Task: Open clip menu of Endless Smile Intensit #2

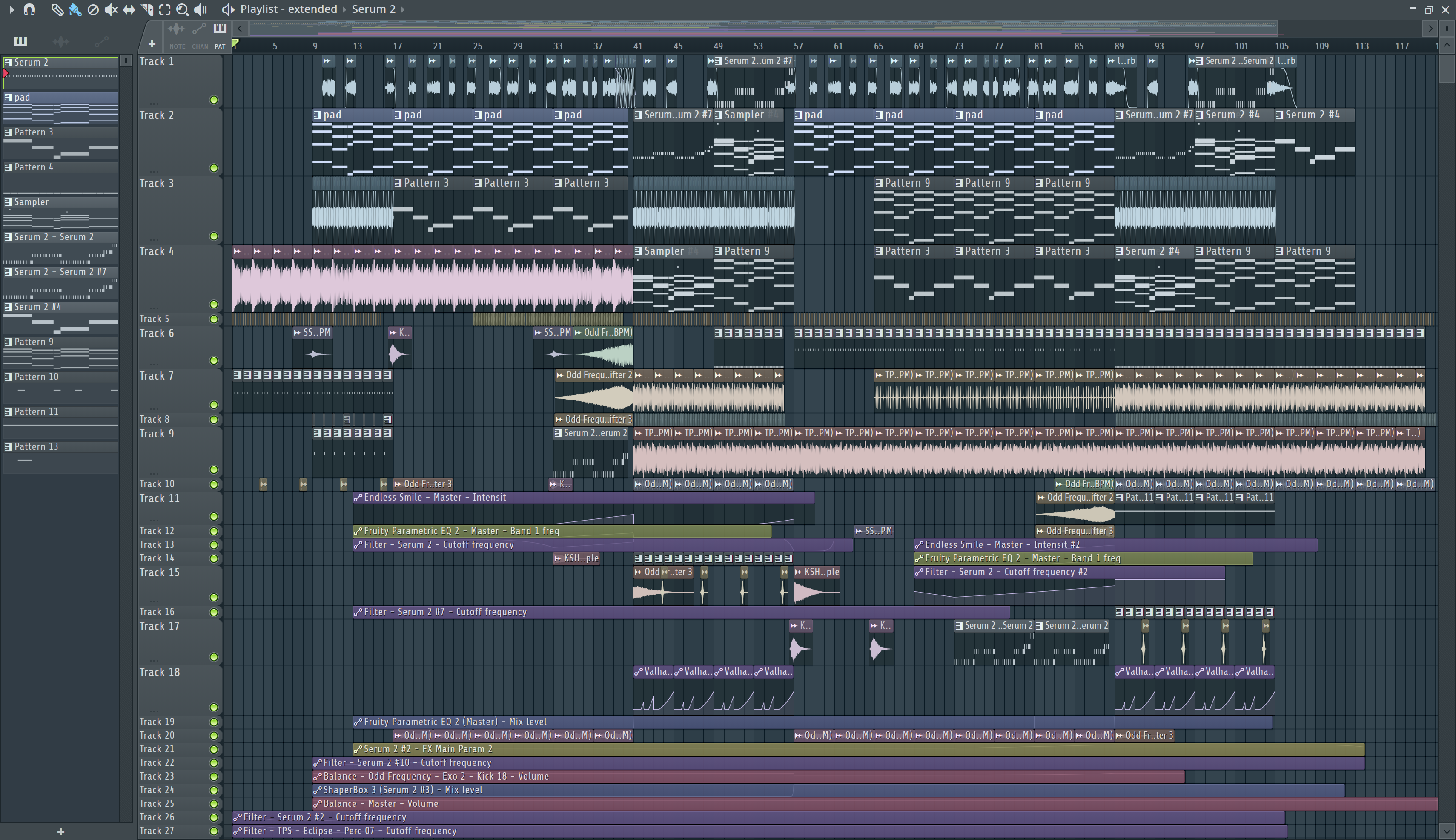Action: click(x=919, y=545)
